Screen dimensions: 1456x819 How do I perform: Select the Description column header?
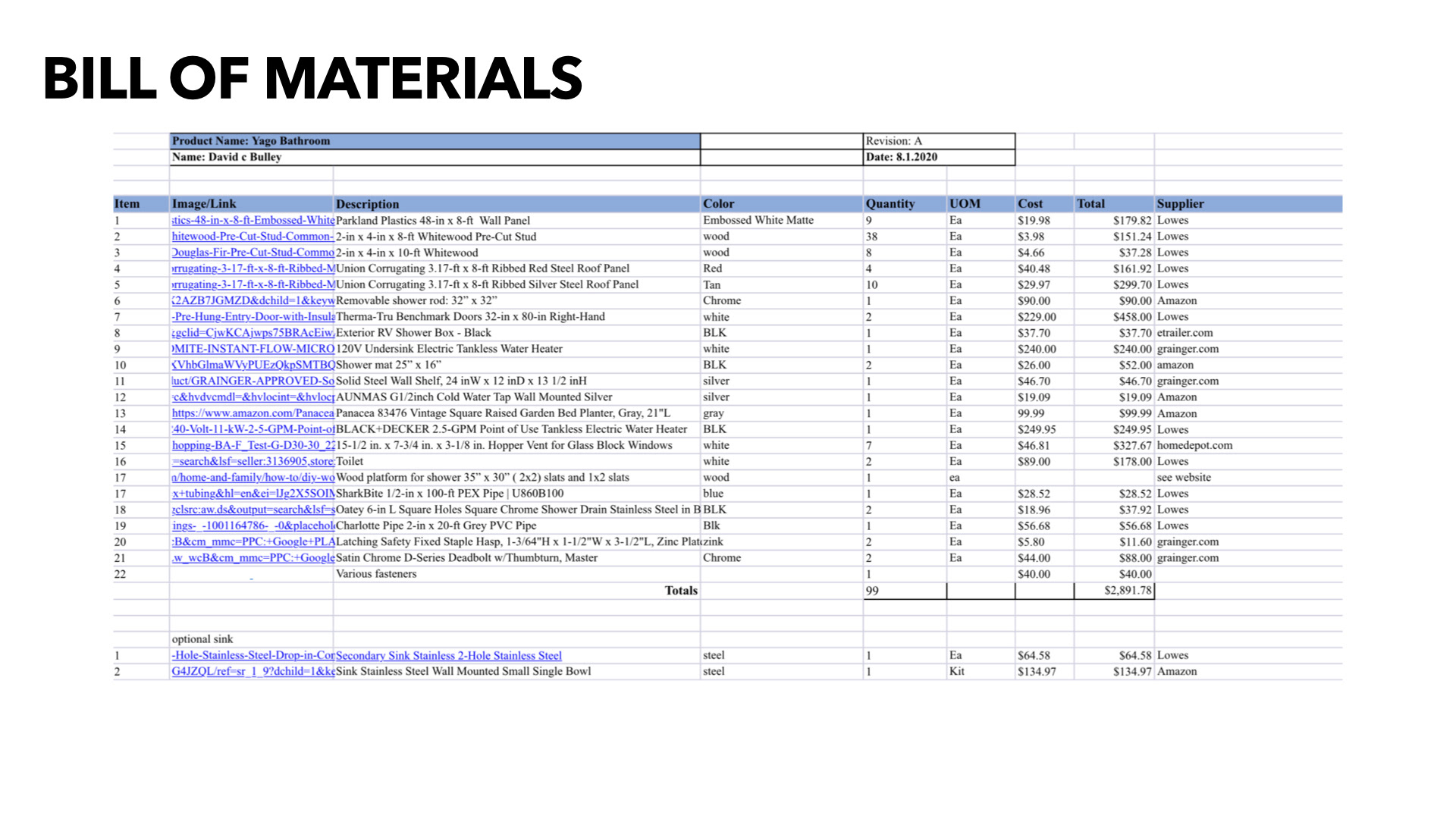coord(367,204)
